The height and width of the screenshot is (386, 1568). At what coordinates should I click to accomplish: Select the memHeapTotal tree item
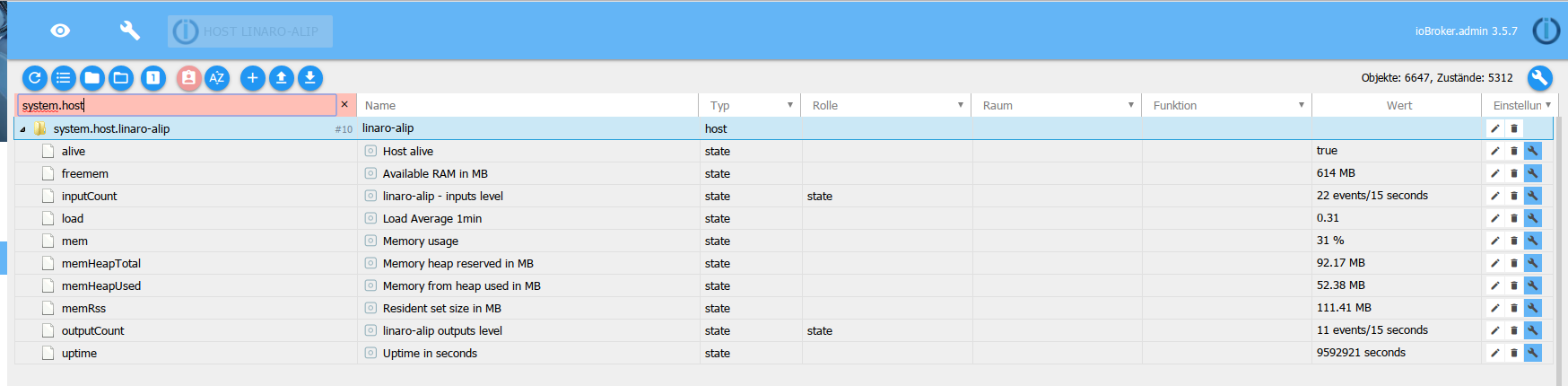pos(101,263)
